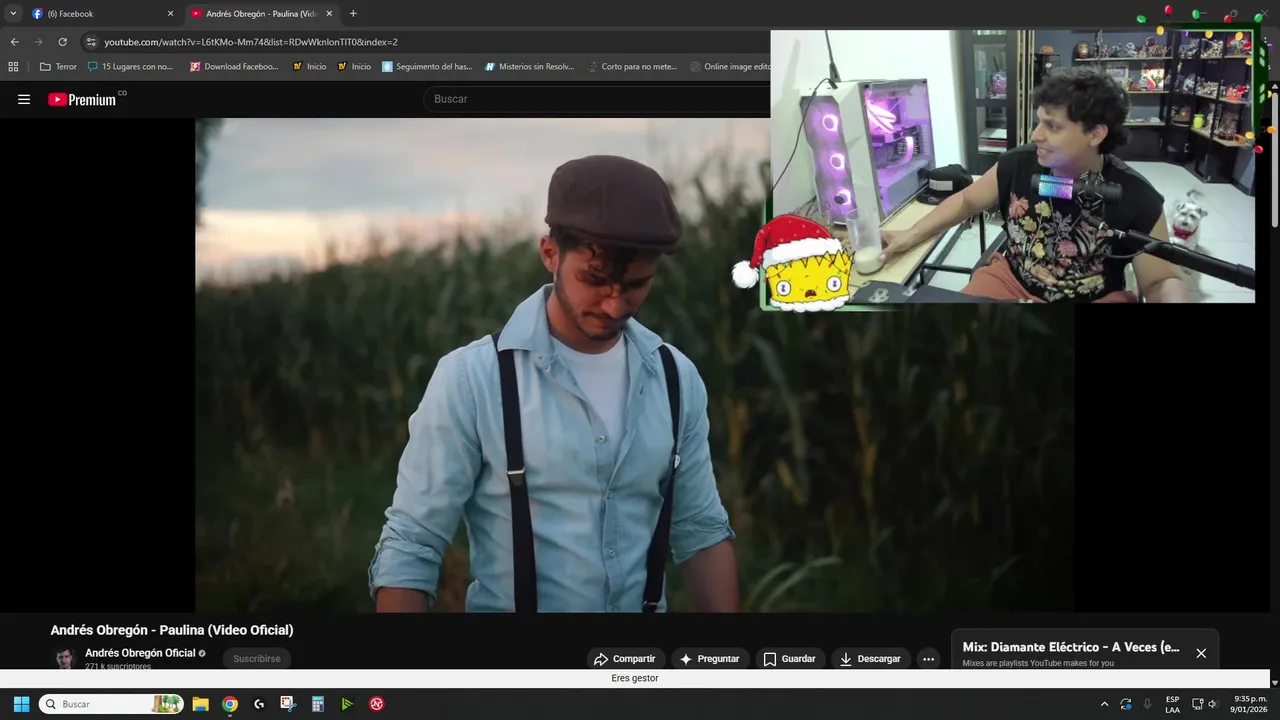The width and height of the screenshot is (1280, 720).
Task: Open Andrés Obregón Oficial channel avatar
Action: [65, 658]
